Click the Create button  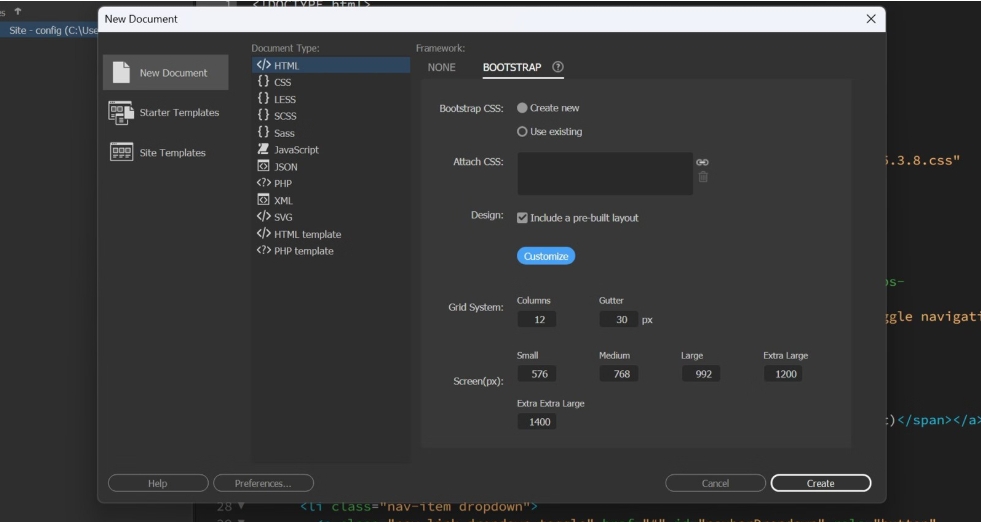(x=820, y=483)
